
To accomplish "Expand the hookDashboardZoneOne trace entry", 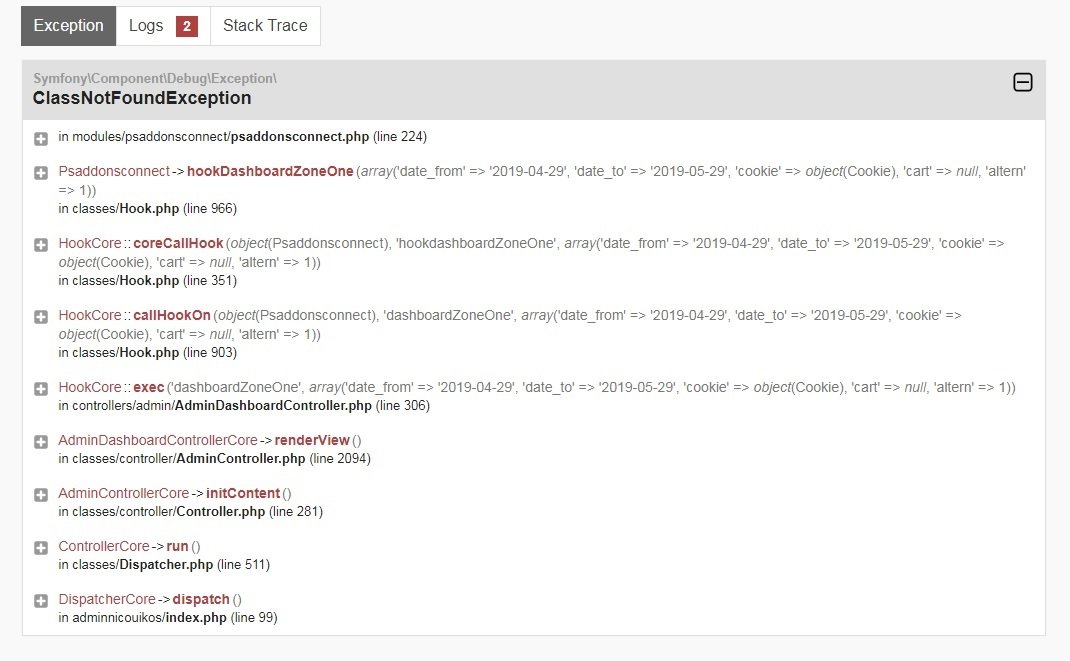I will point(41,173).
